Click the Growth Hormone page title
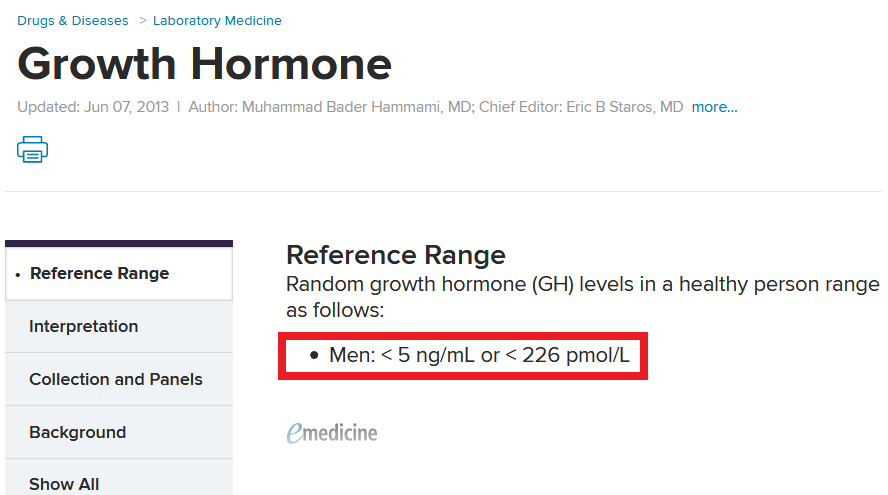 coord(204,64)
